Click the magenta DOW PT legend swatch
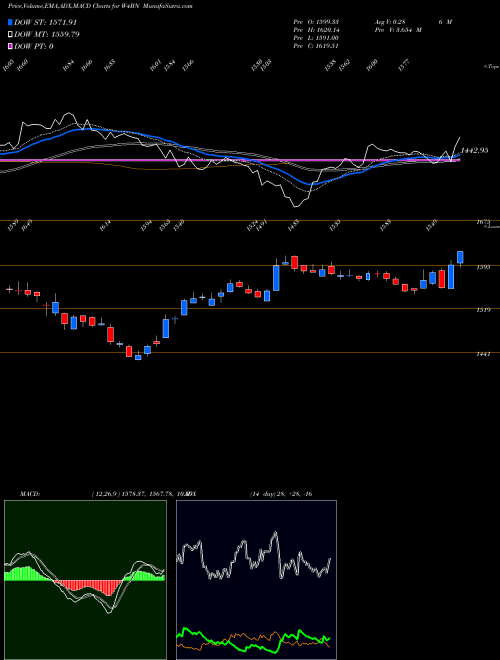 point(10,46)
